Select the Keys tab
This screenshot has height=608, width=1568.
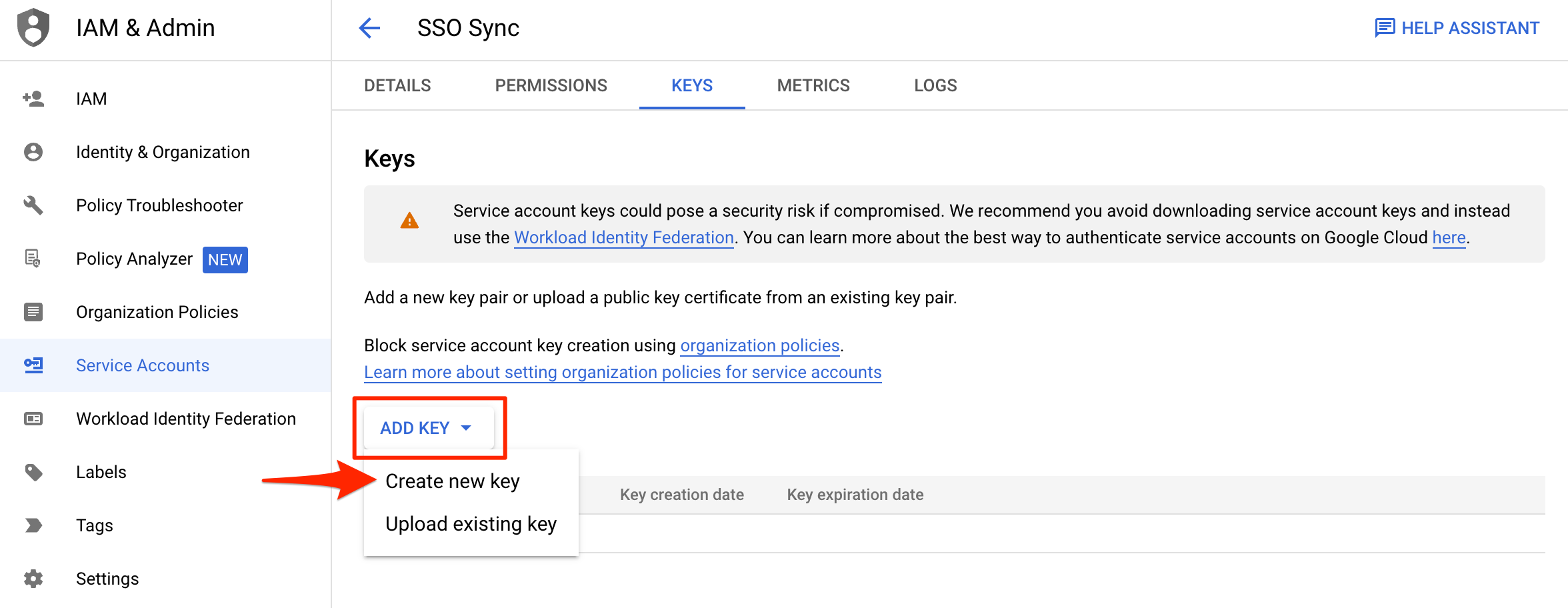[x=692, y=85]
